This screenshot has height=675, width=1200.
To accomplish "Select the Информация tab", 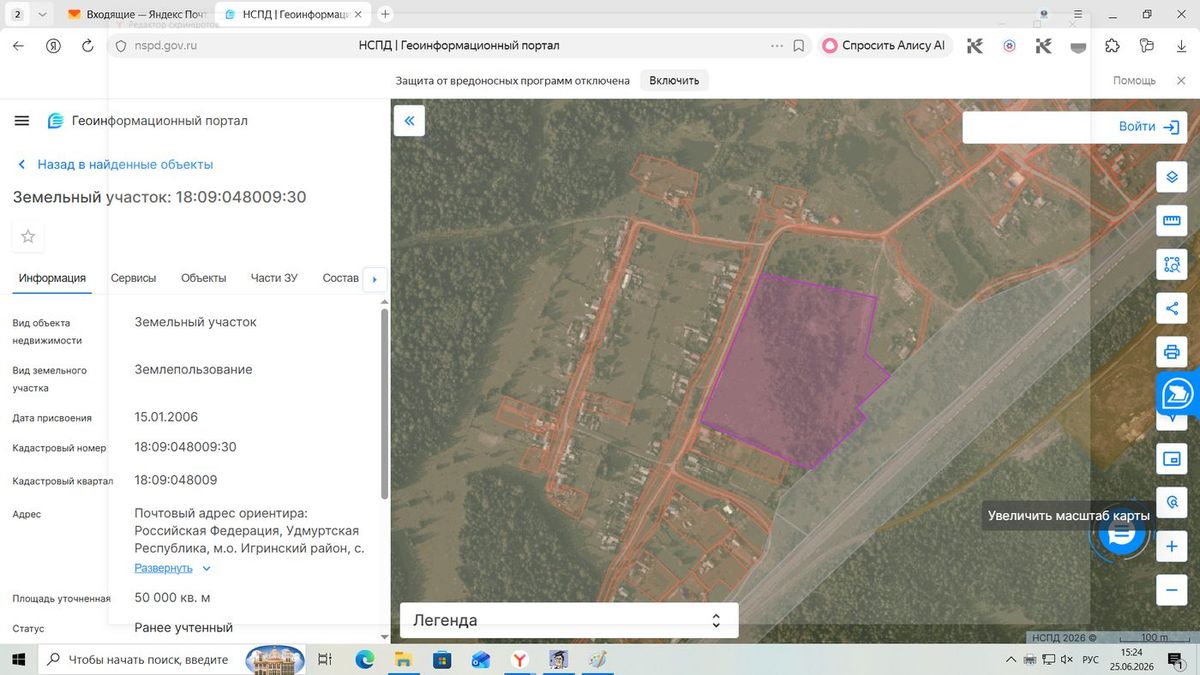I will [x=52, y=278].
